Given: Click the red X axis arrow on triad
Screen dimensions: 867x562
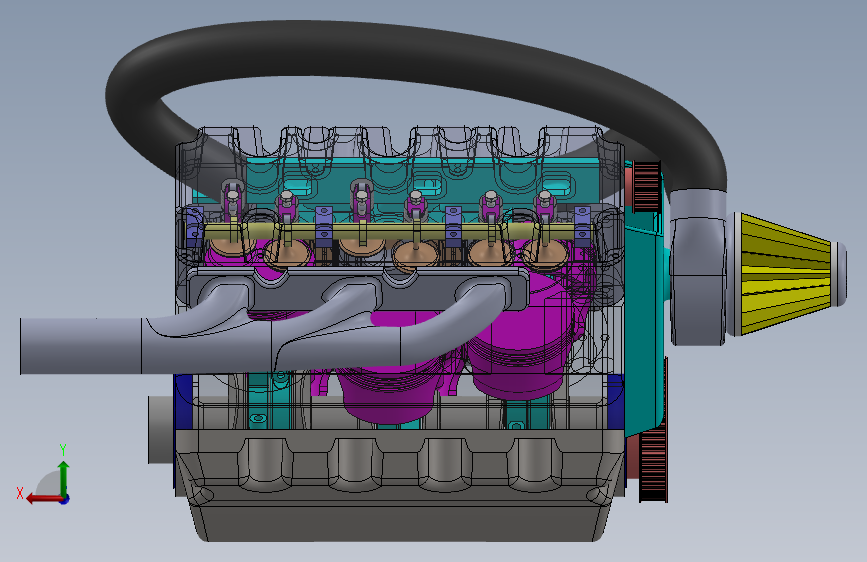Looking at the screenshot, I should coord(44,499).
